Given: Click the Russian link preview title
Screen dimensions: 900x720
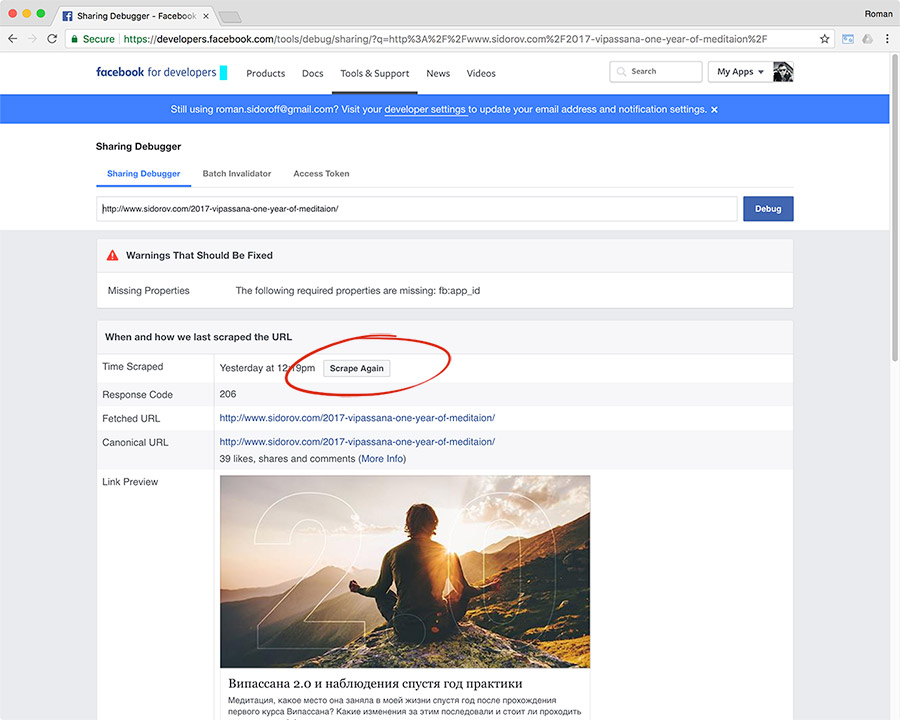Looking at the screenshot, I should click(x=375, y=683).
